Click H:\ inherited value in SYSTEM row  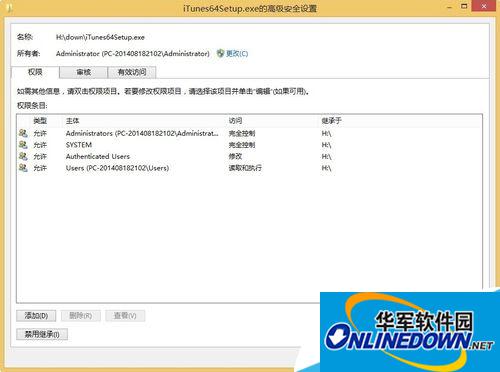click(326, 145)
